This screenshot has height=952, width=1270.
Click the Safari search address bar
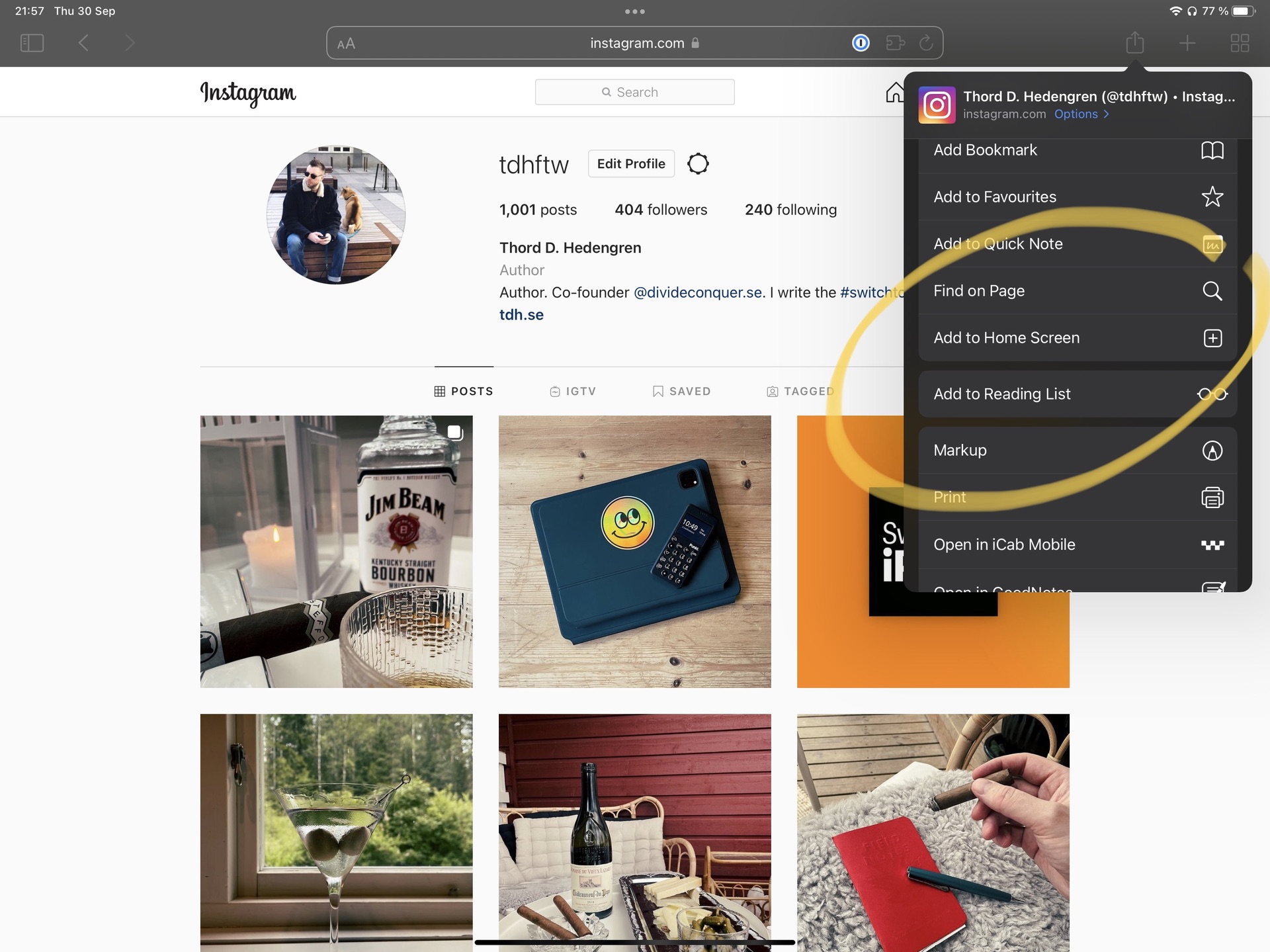click(634, 42)
